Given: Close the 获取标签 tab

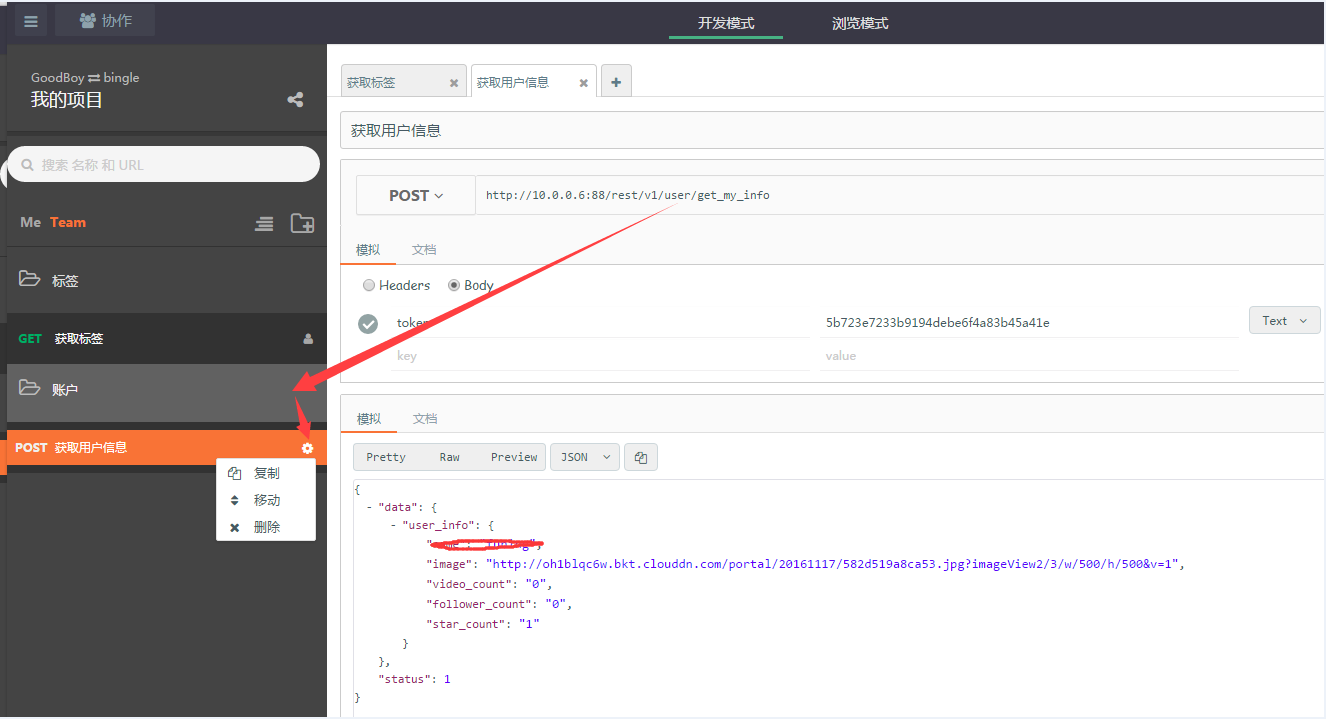Looking at the screenshot, I should 454,83.
